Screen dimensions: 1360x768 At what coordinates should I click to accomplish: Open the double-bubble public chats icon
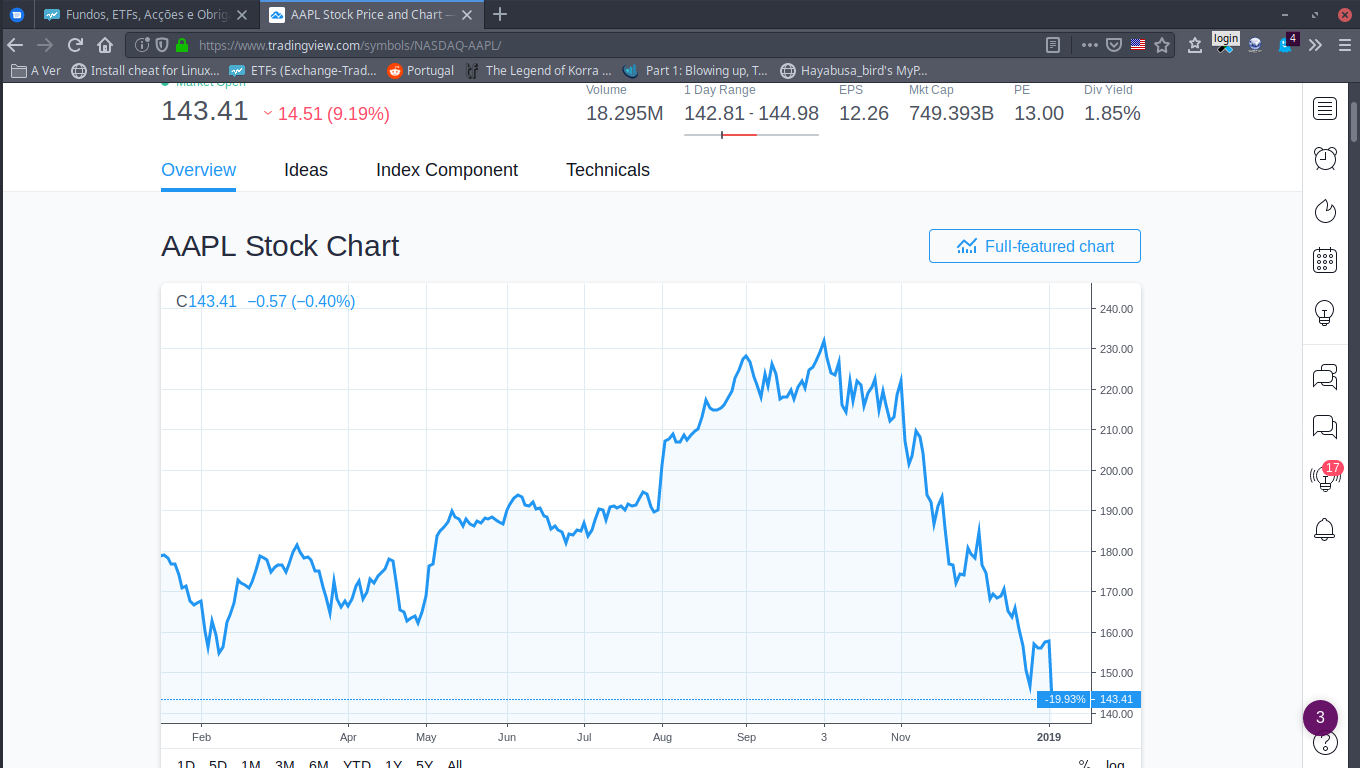[x=1325, y=376]
